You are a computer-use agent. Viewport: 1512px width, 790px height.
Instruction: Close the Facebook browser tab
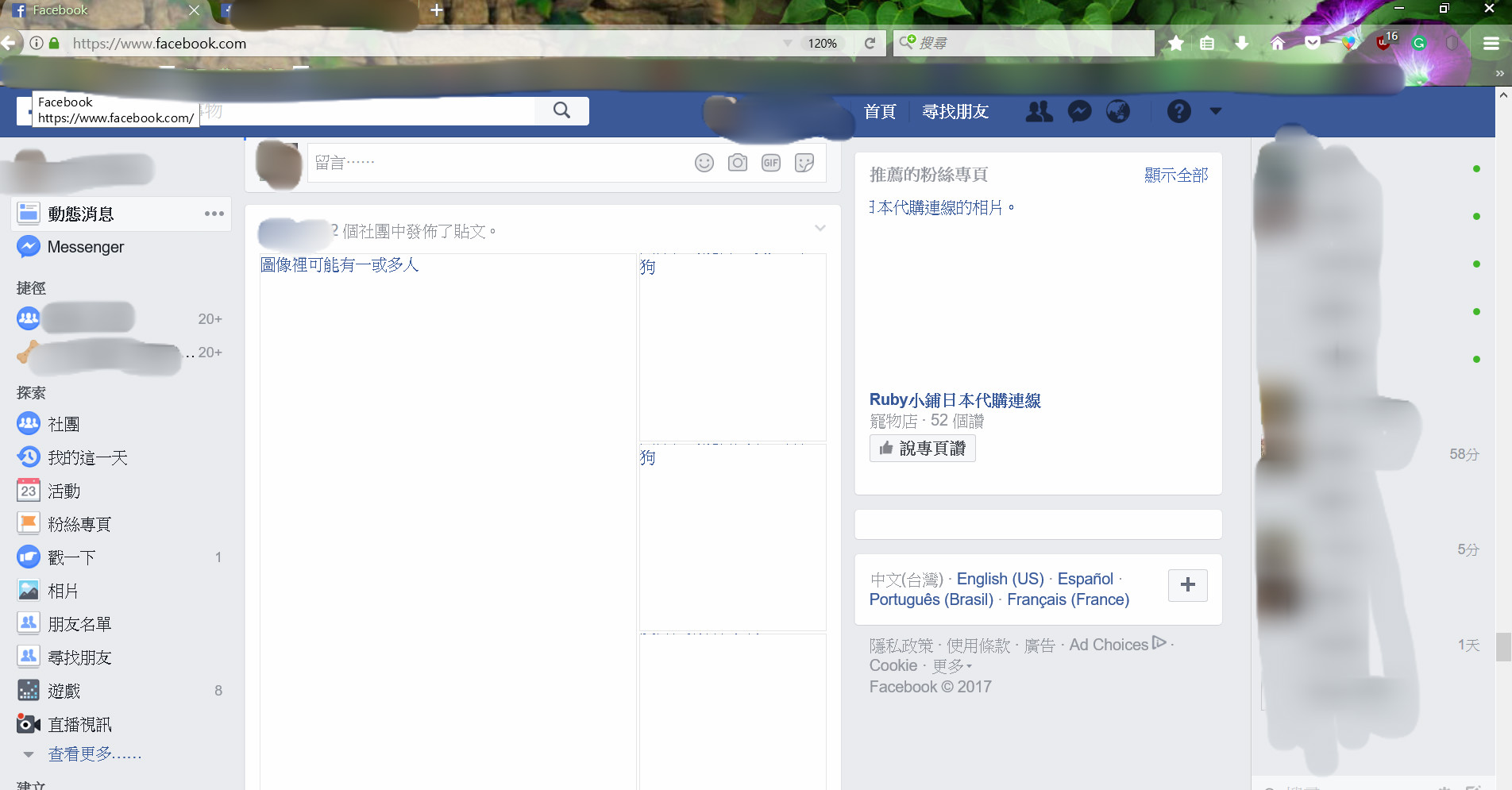(x=194, y=10)
